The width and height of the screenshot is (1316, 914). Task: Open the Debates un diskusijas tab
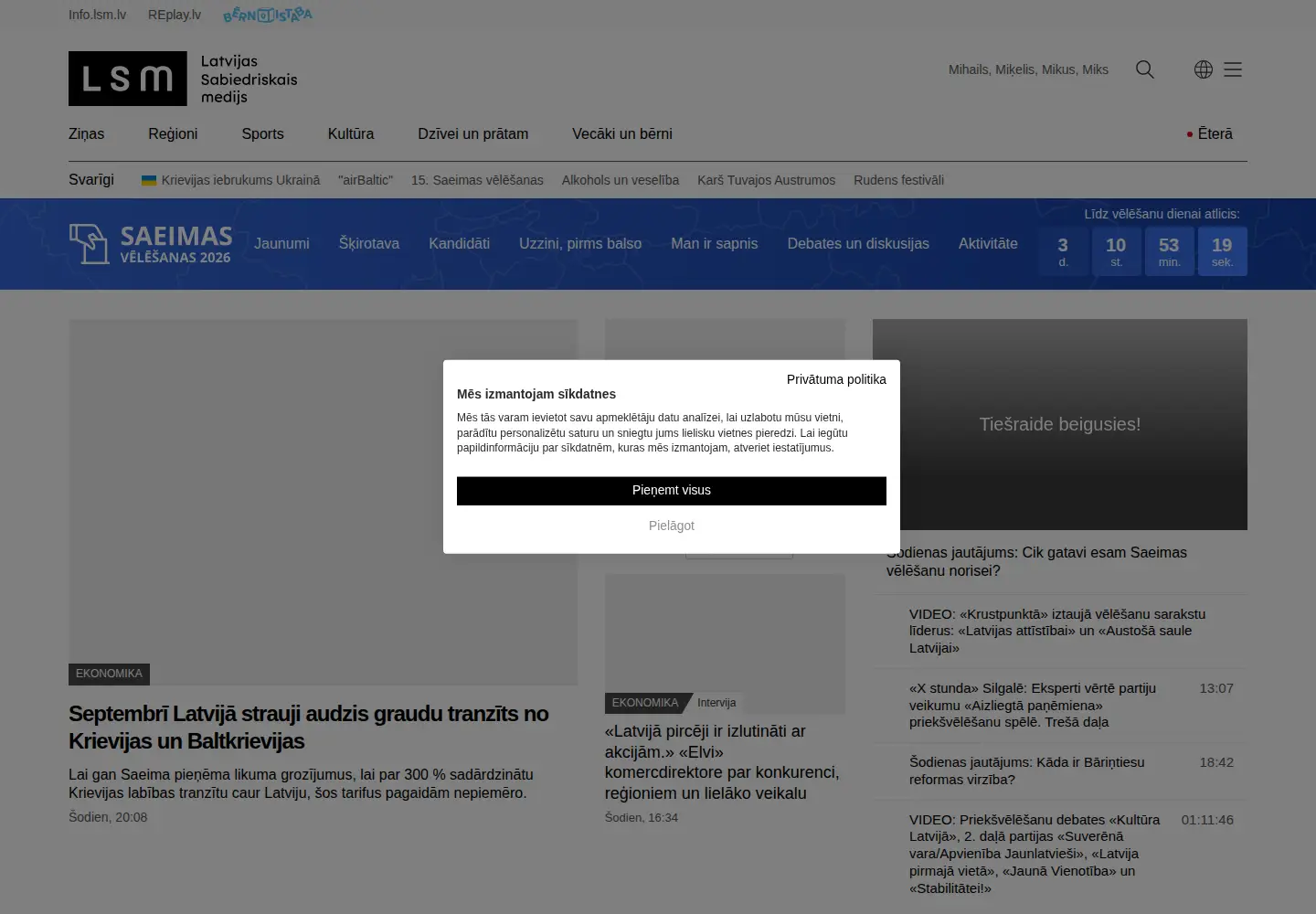tap(858, 244)
